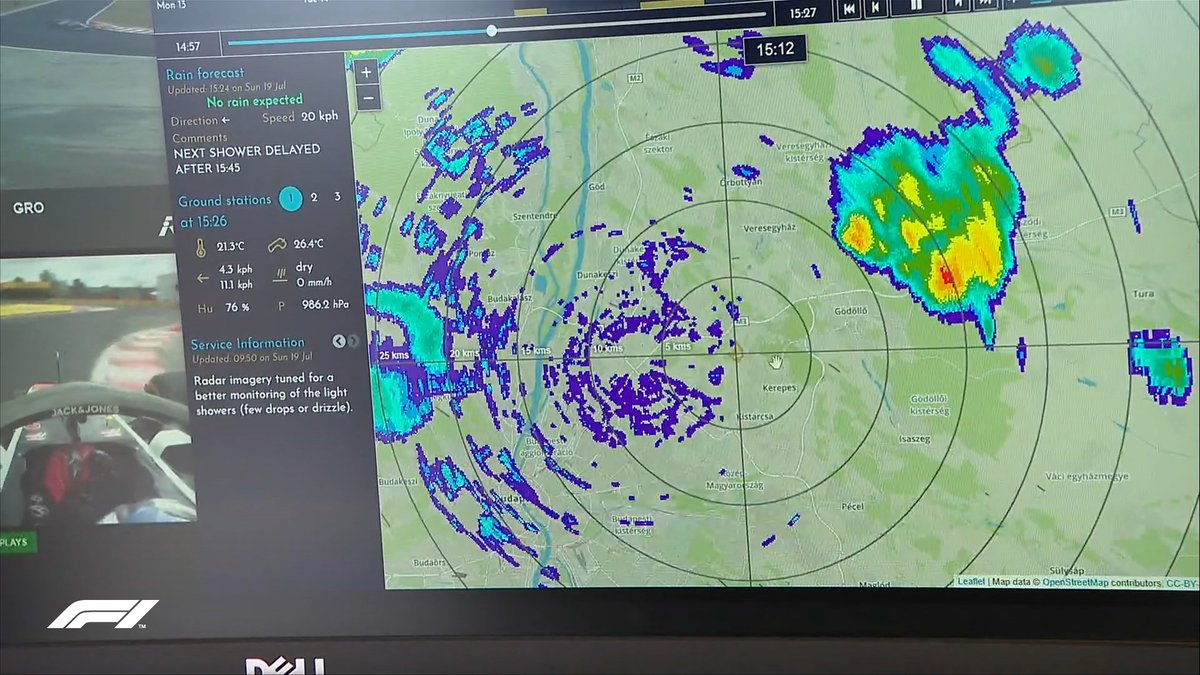This screenshot has height=675, width=1200.
Task: Open the Leaflet attribution link
Action: [x=970, y=581]
